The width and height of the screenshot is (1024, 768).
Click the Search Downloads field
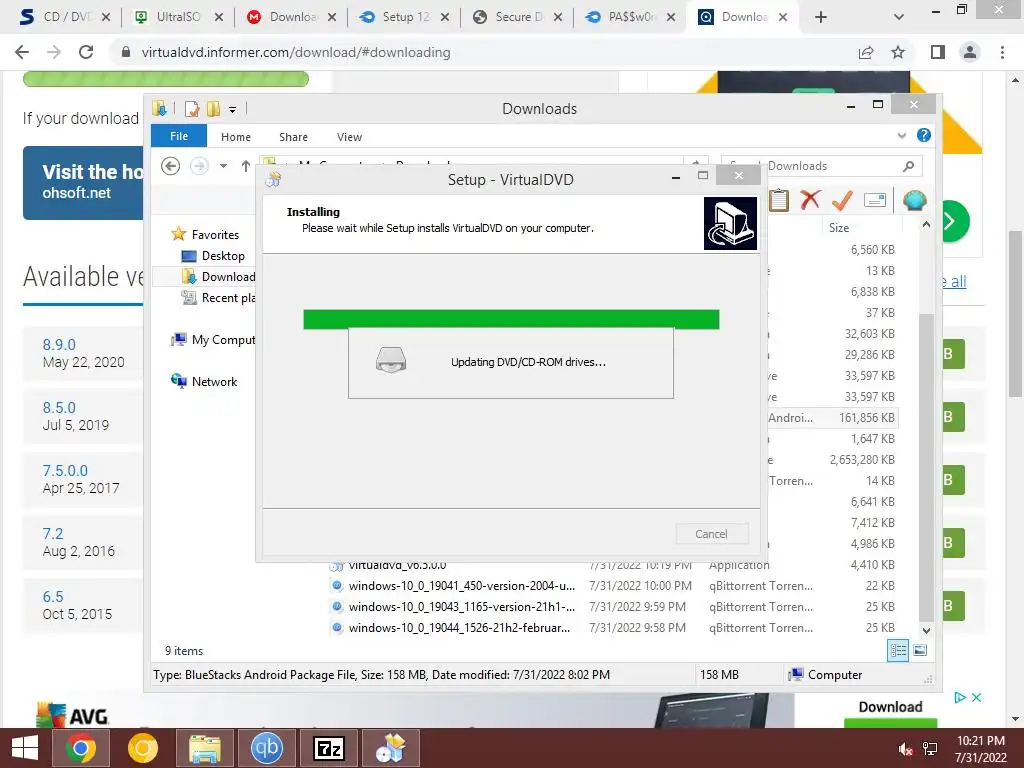[822, 166]
